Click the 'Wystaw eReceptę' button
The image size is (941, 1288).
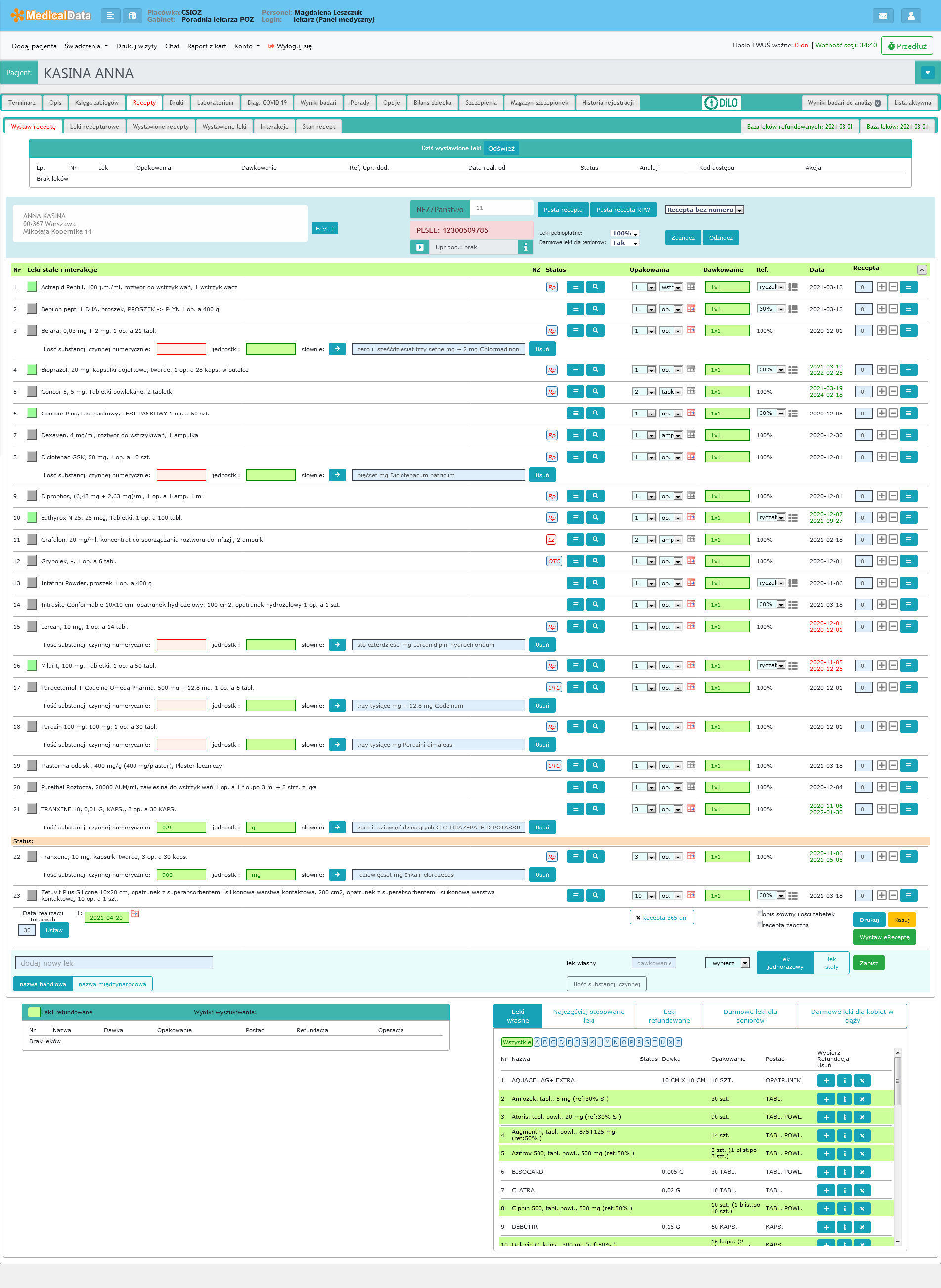click(884, 937)
